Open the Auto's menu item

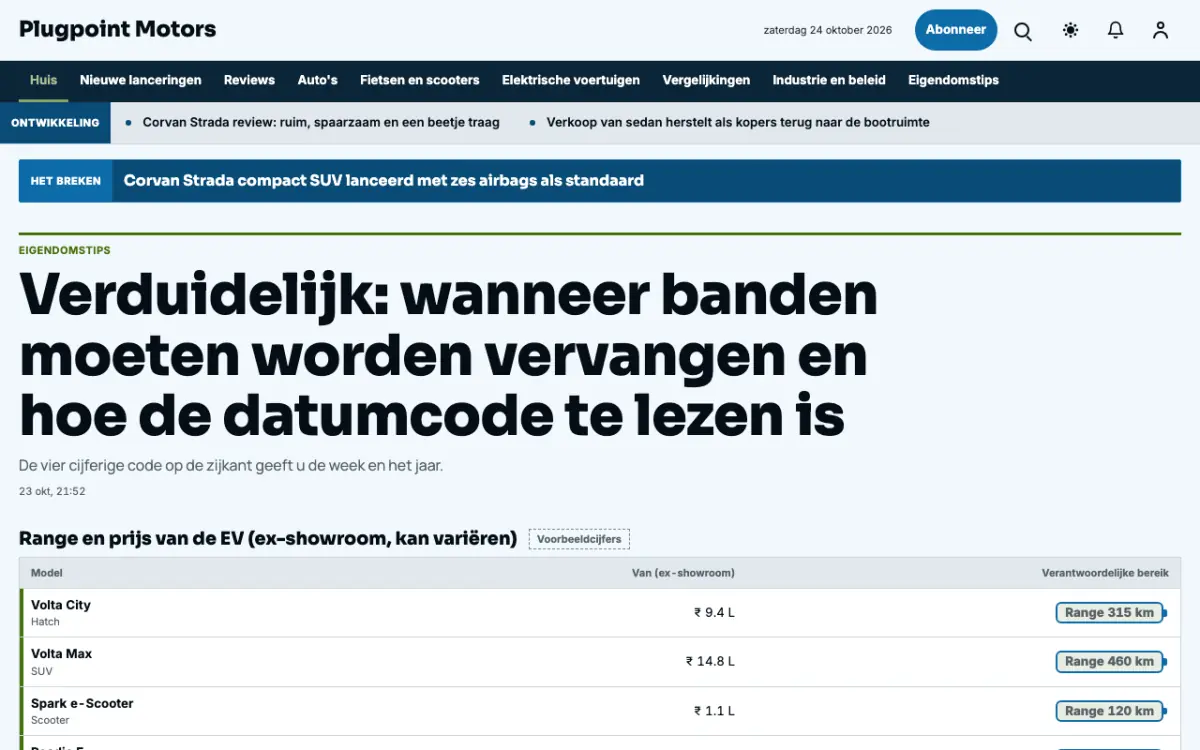click(317, 80)
